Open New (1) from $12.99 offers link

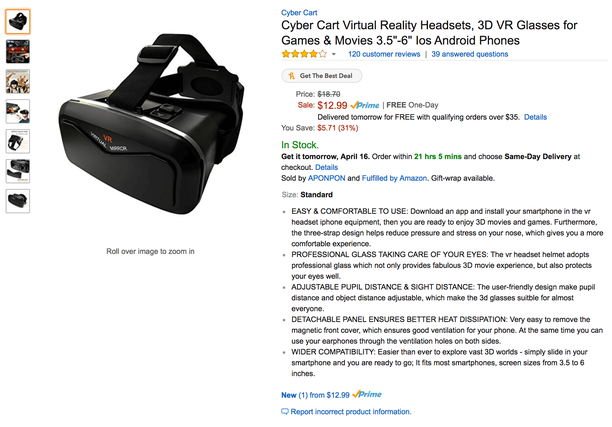pyautogui.click(x=315, y=395)
